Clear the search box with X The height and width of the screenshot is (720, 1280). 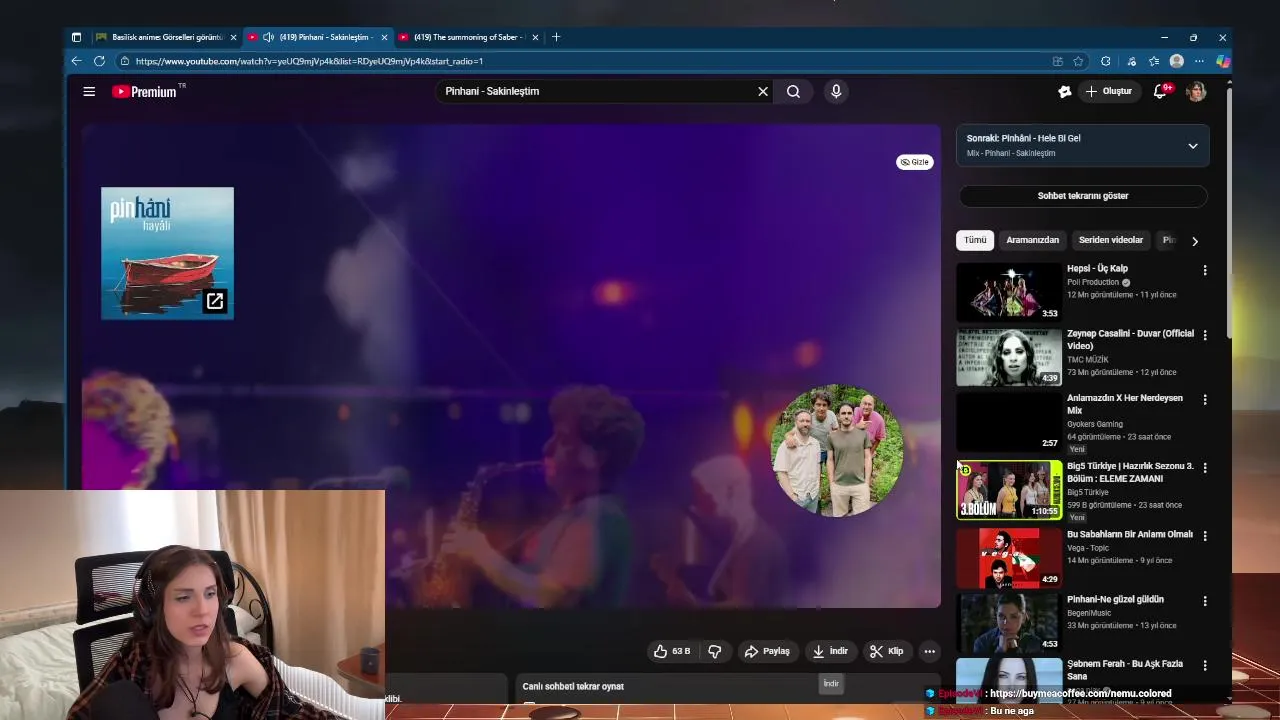pos(763,91)
